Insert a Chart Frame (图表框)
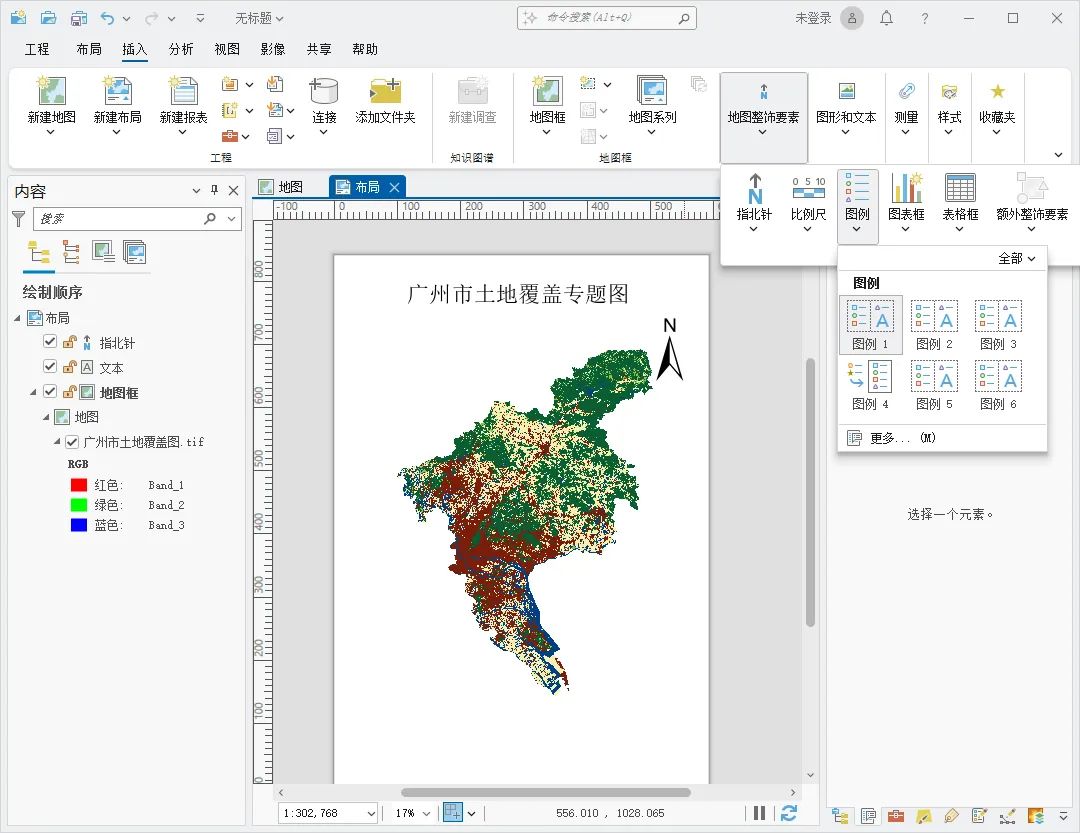This screenshot has width=1080, height=833. (906, 203)
